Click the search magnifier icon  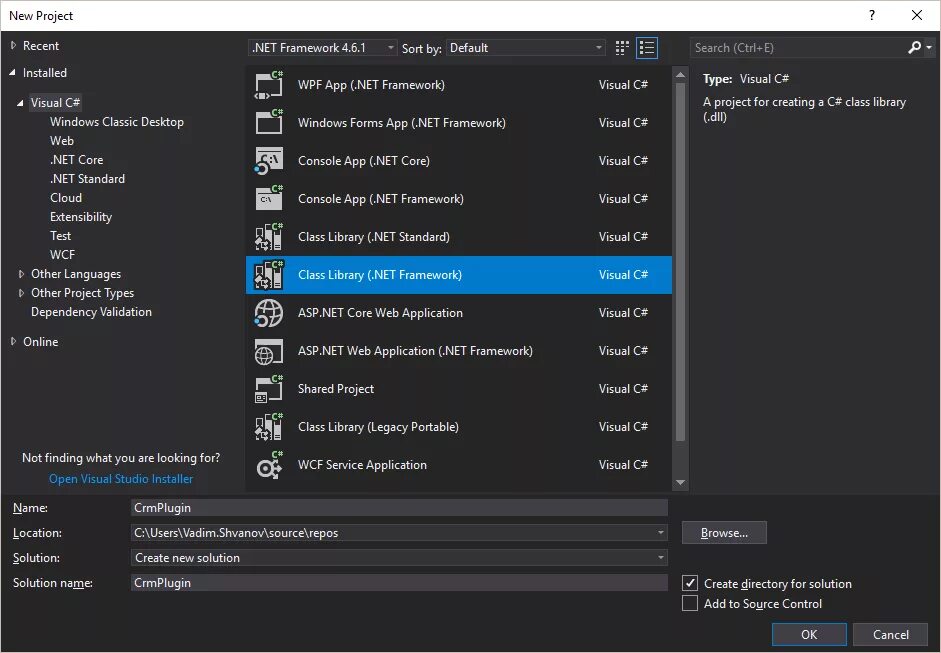click(914, 47)
